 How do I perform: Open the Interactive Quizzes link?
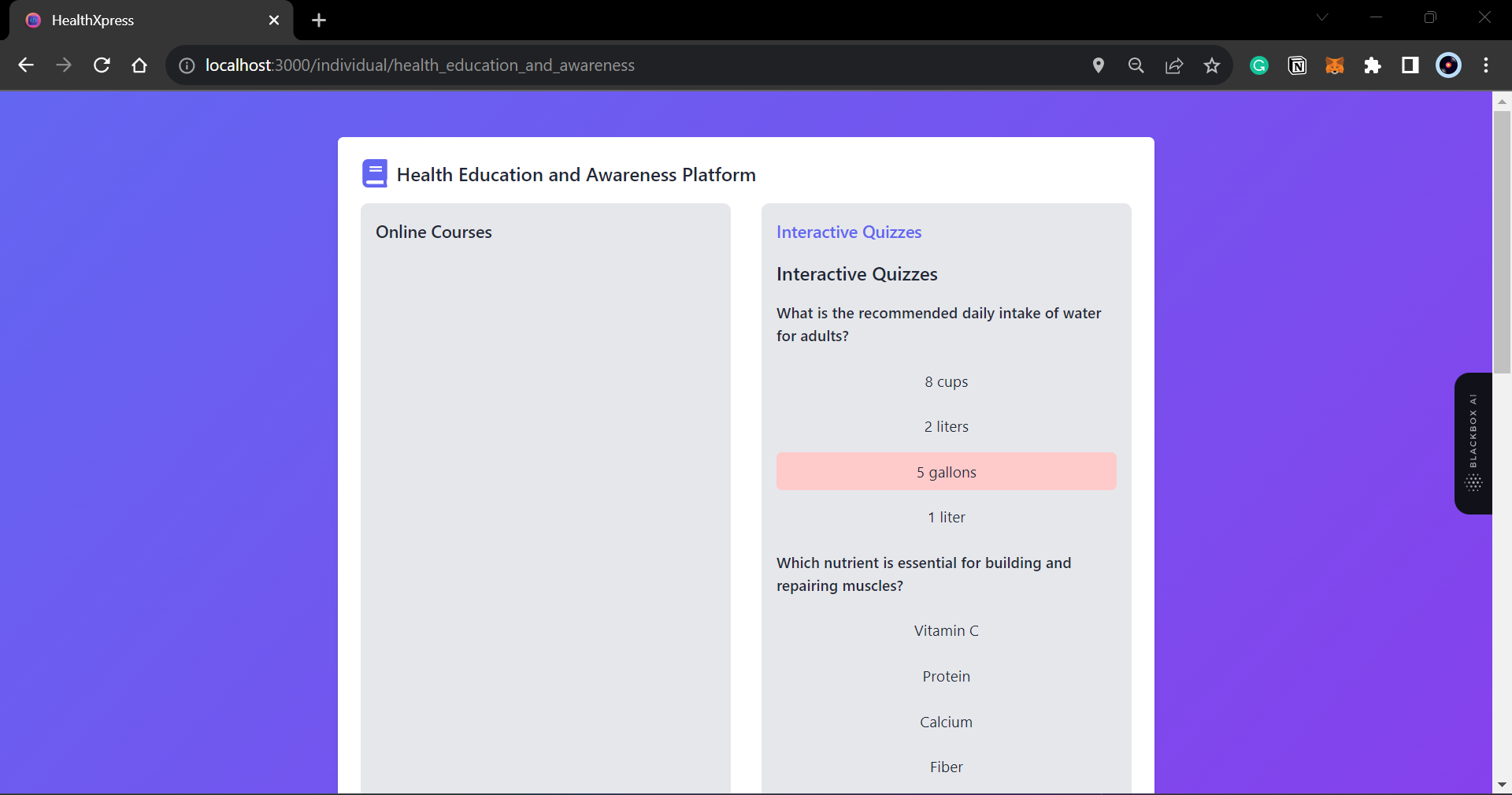click(849, 232)
